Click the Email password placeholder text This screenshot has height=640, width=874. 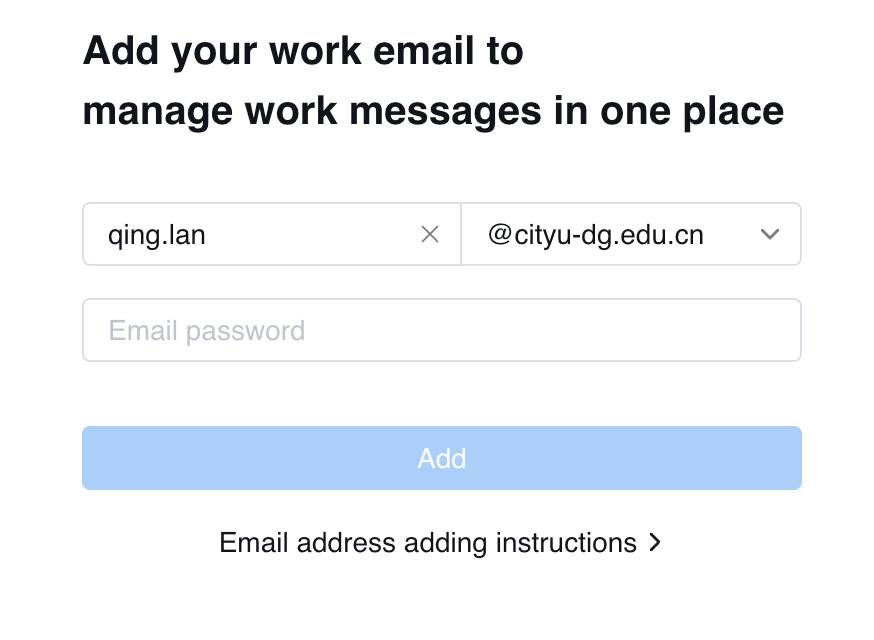206,330
